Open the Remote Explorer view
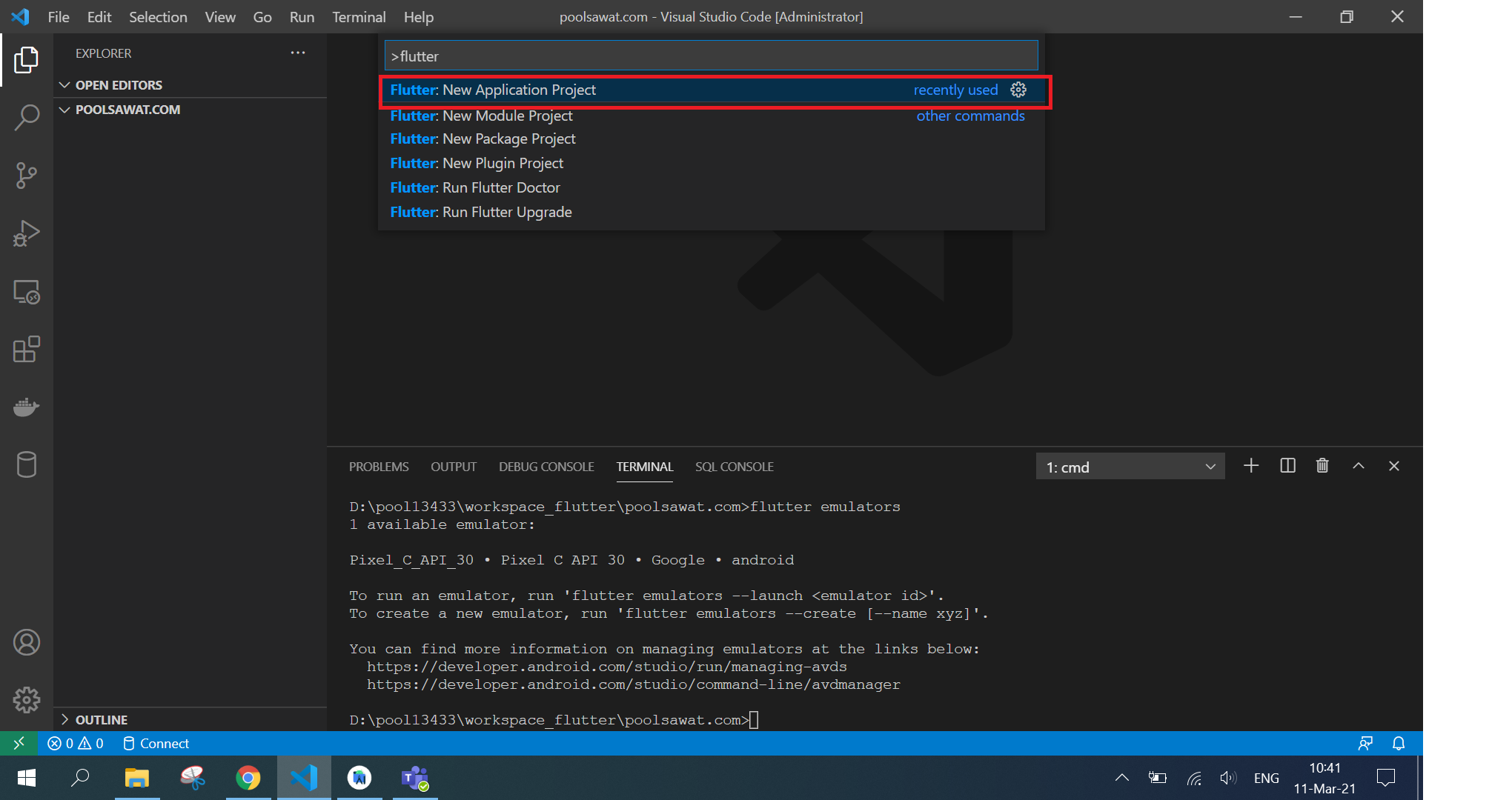The image size is (1512, 800). 27,292
